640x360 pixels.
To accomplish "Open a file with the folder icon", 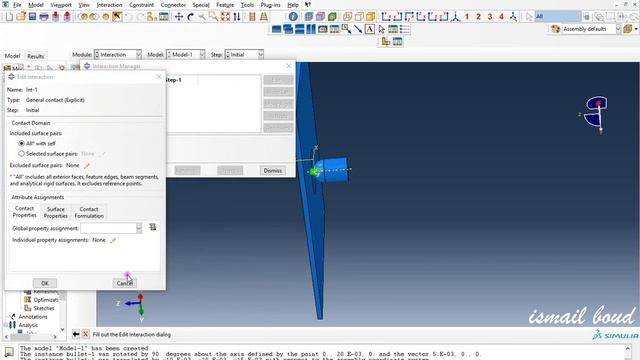I will [x=21, y=17].
